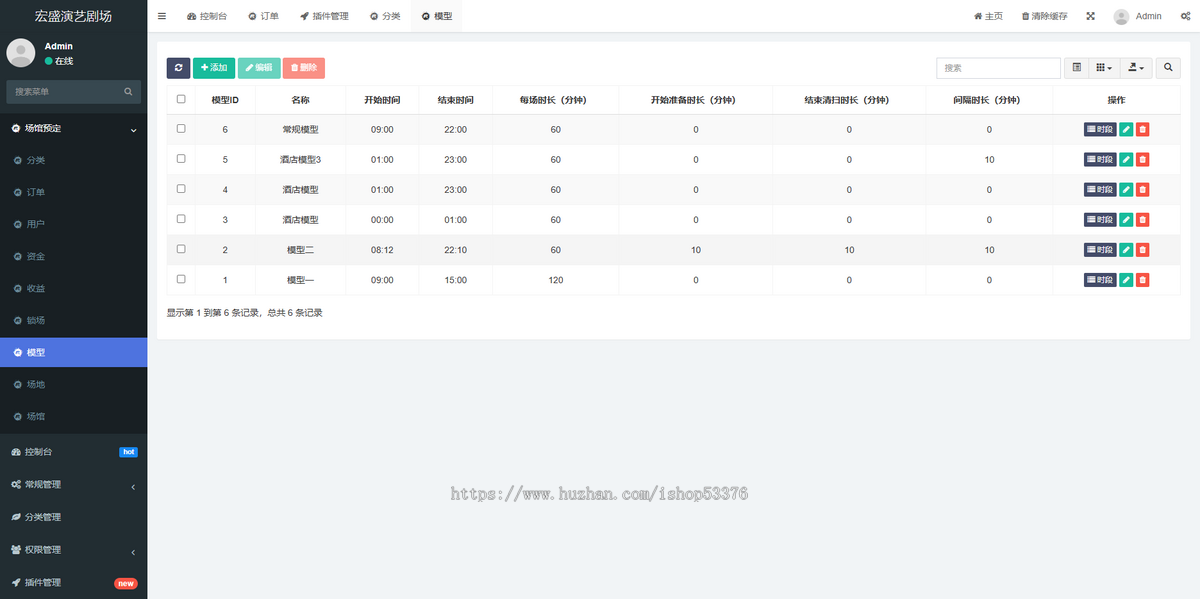Image resolution: width=1200 pixels, height=599 pixels.
Task: Edit model ID 5 with pencil icon
Action: point(1126,160)
